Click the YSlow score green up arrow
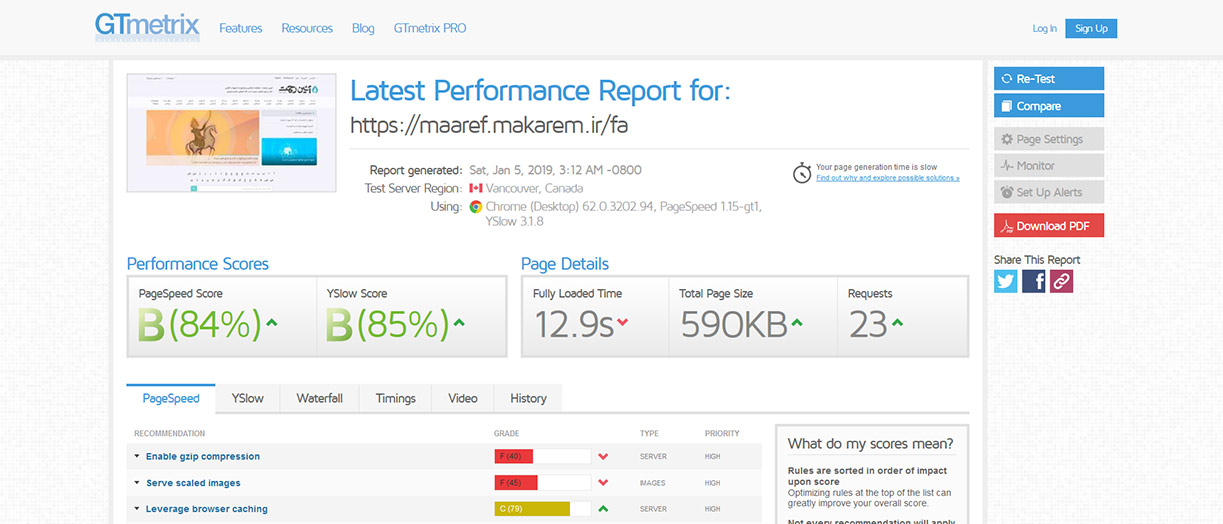Image resolution: width=1223 pixels, height=524 pixels. point(459,322)
